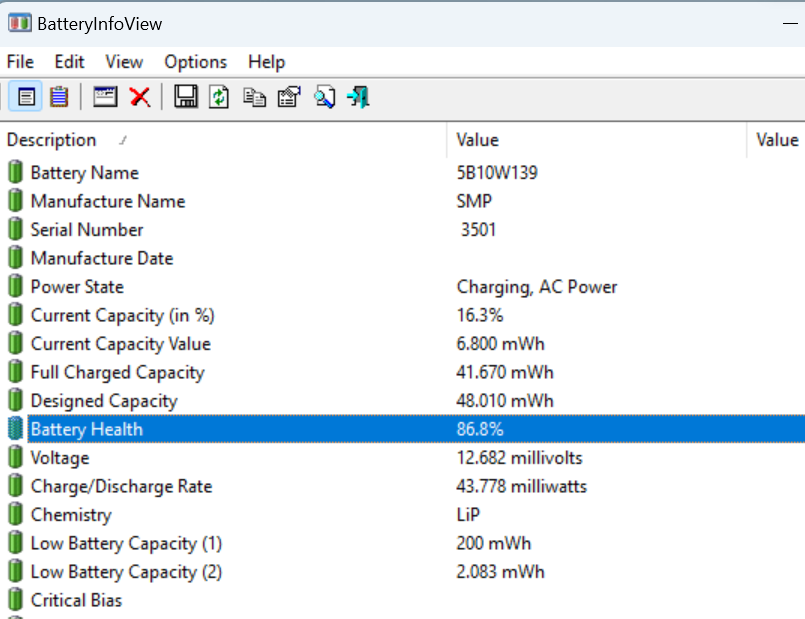
Task: Click the SMP manufacturer value
Action: (x=474, y=201)
